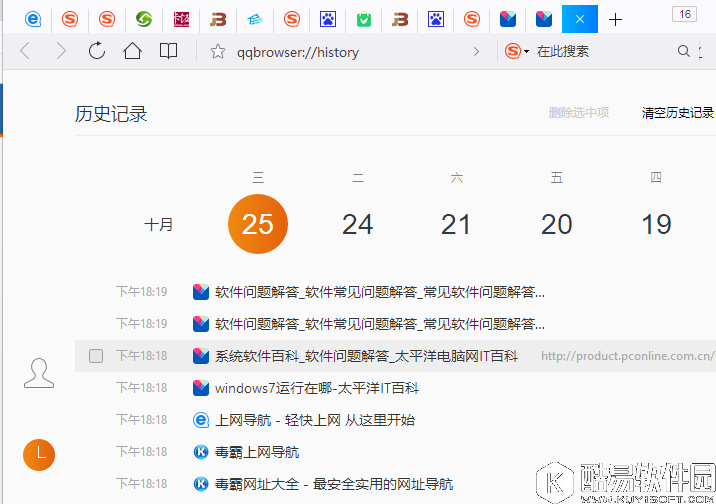Open the tab count box showing 16
The width and height of the screenshot is (716, 504).
point(684,14)
